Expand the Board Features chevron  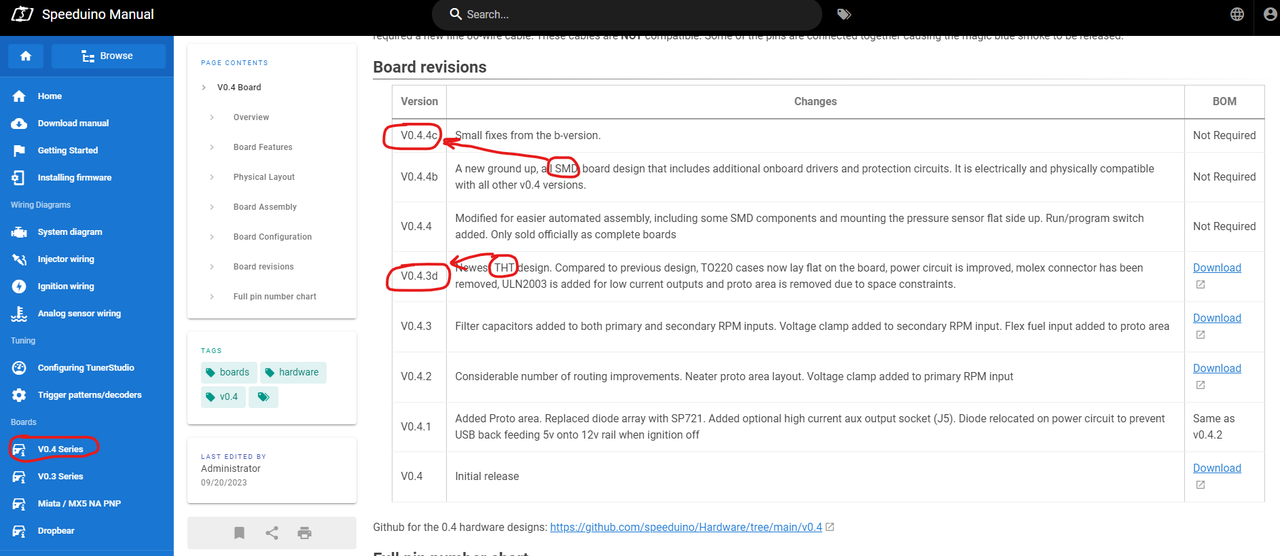click(212, 147)
